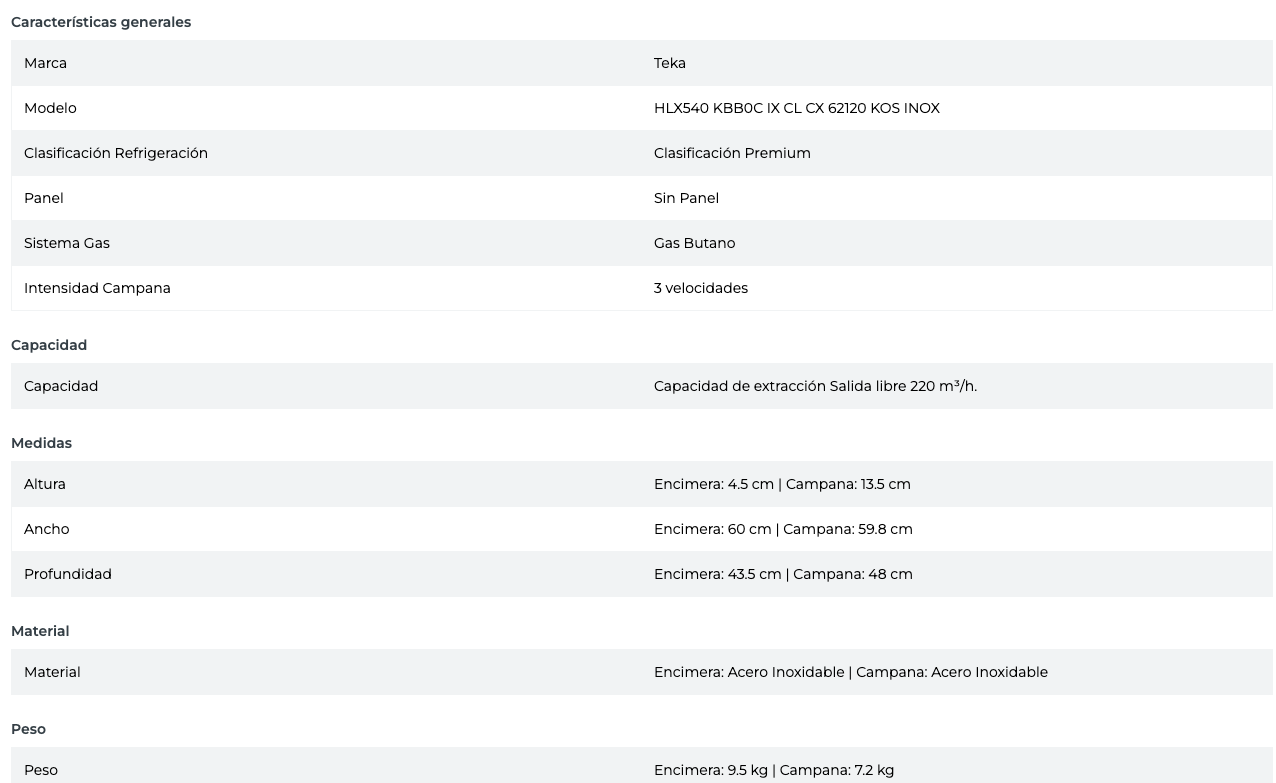Click the "Medidas" section heading
The width and height of the screenshot is (1276, 783).
point(41,443)
